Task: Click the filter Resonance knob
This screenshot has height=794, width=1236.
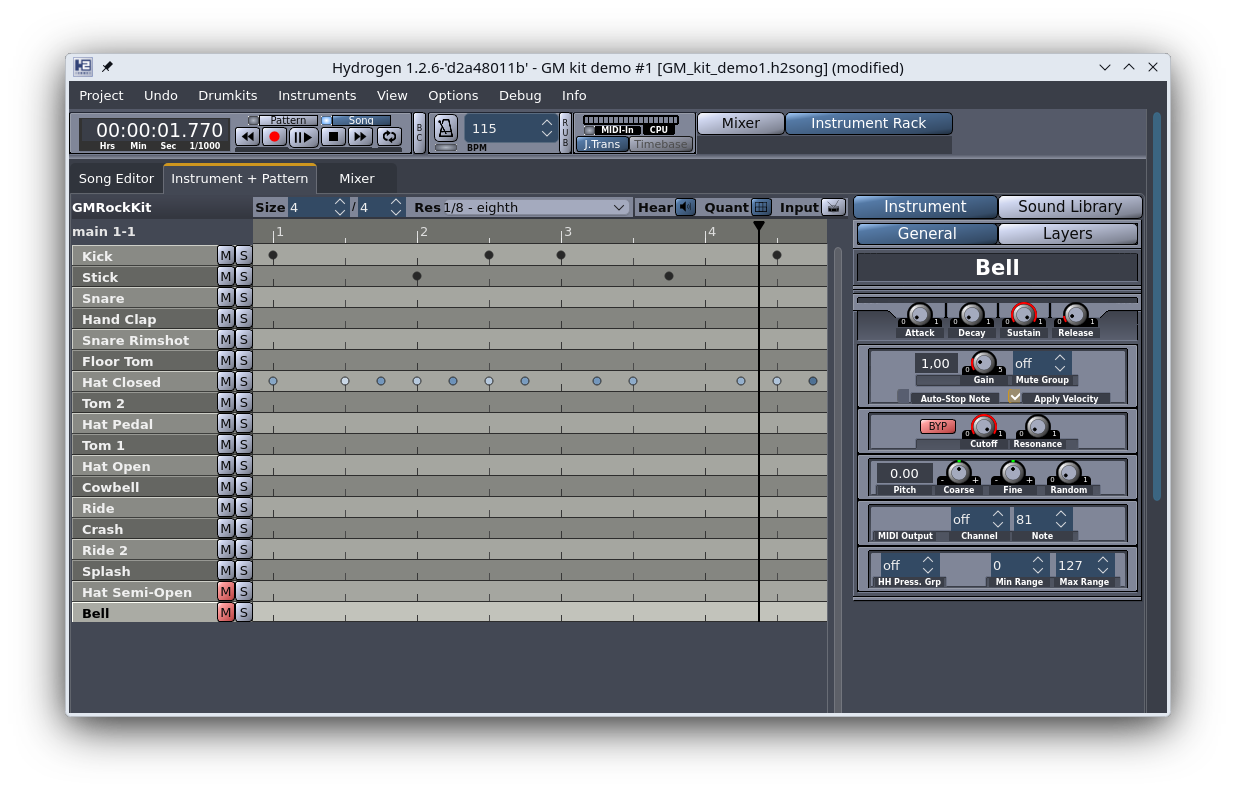Action: coord(1038,426)
